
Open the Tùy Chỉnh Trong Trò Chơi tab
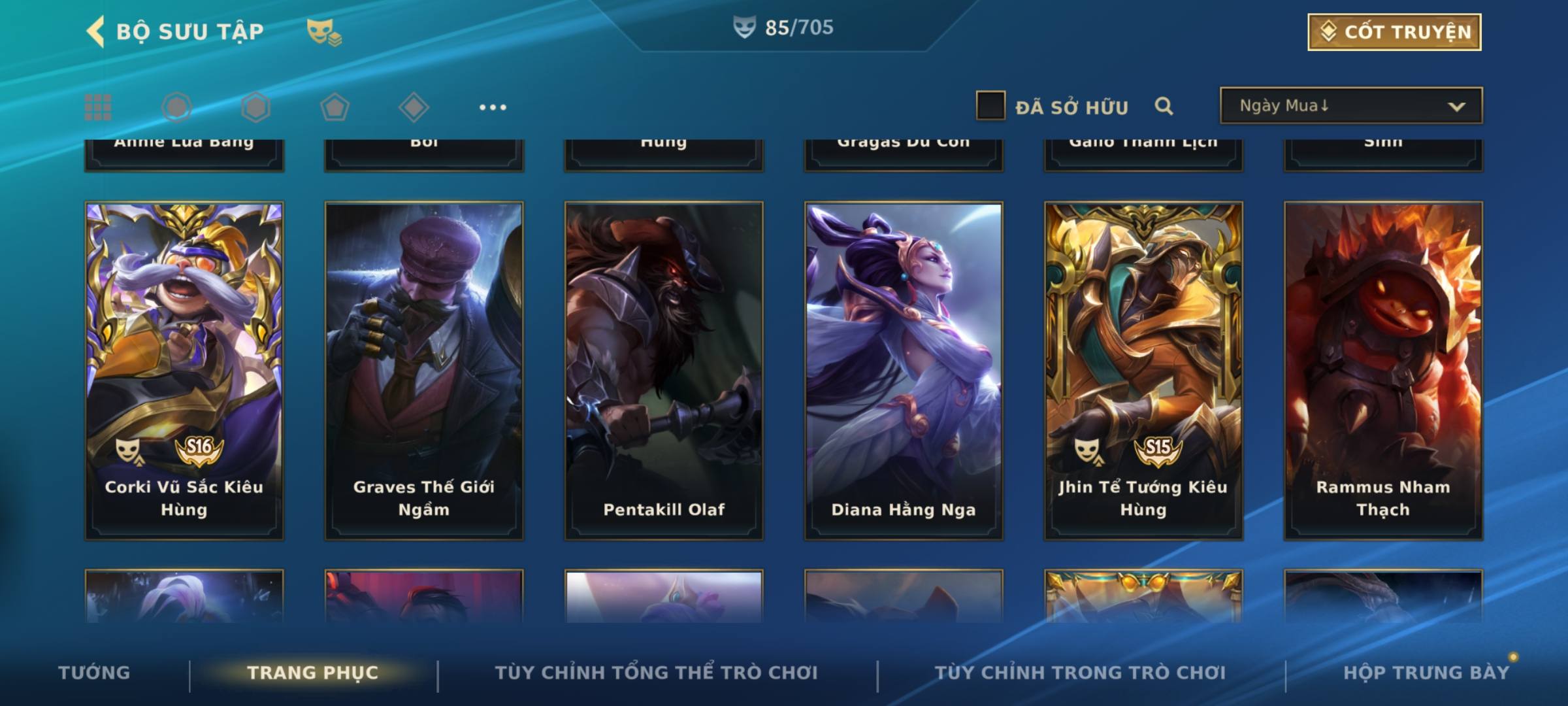(1080, 672)
